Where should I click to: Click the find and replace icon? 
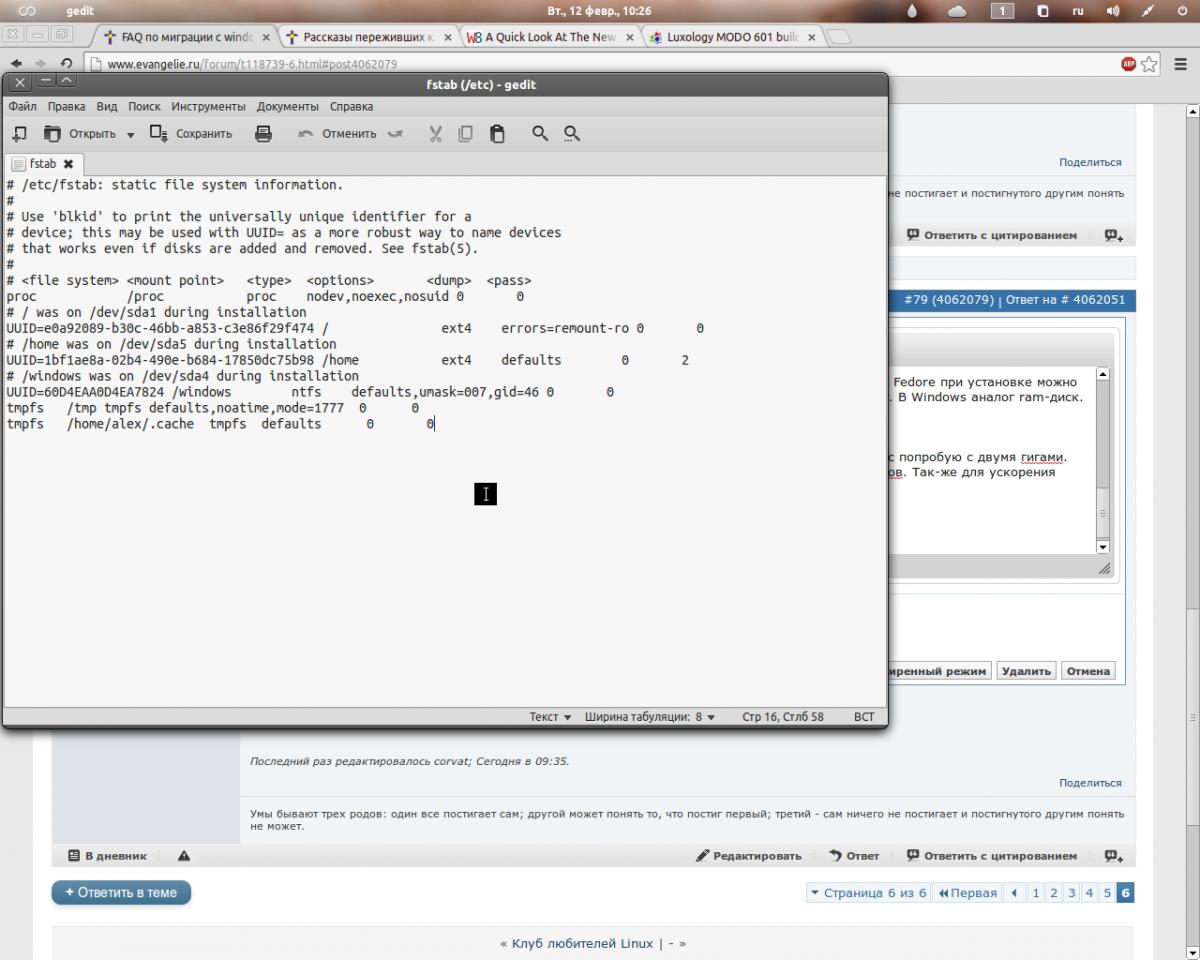[x=572, y=133]
